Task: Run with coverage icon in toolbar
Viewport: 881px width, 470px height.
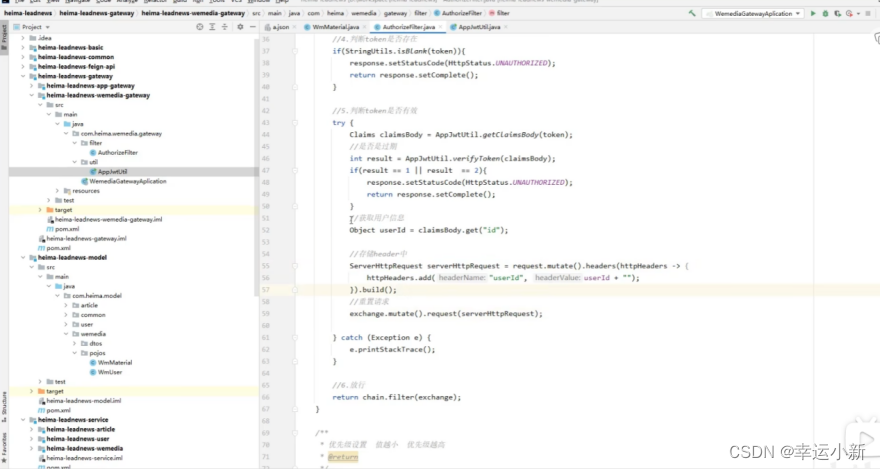Action: click(837, 13)
